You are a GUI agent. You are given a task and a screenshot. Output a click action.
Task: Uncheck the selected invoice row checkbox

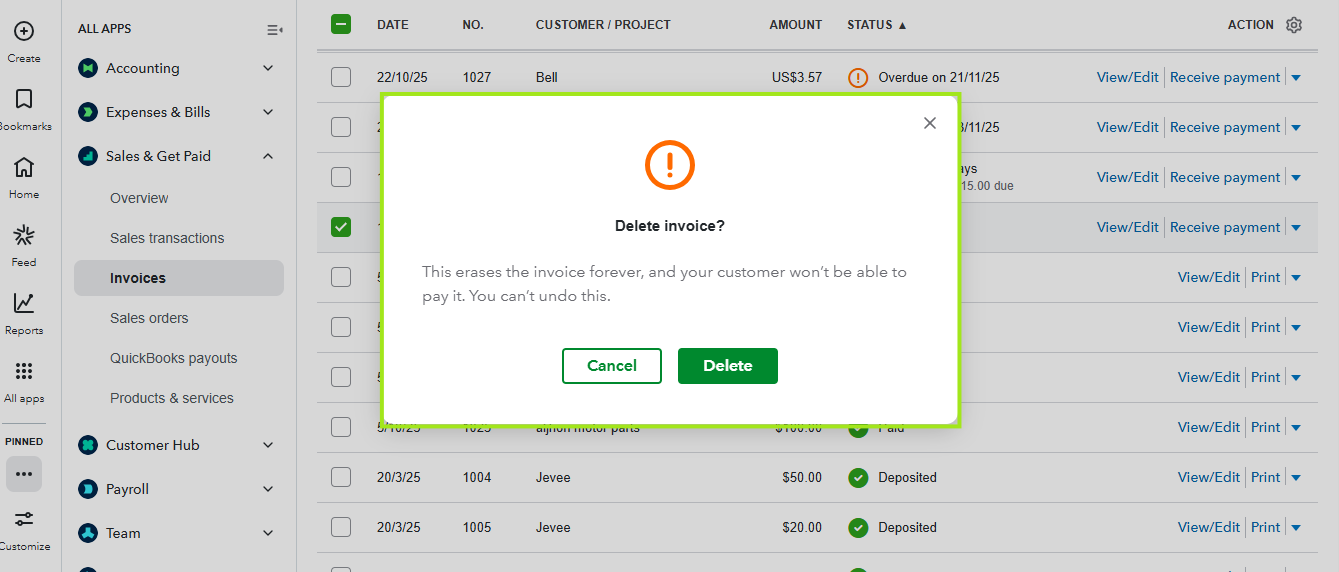(x=341, y=227)
